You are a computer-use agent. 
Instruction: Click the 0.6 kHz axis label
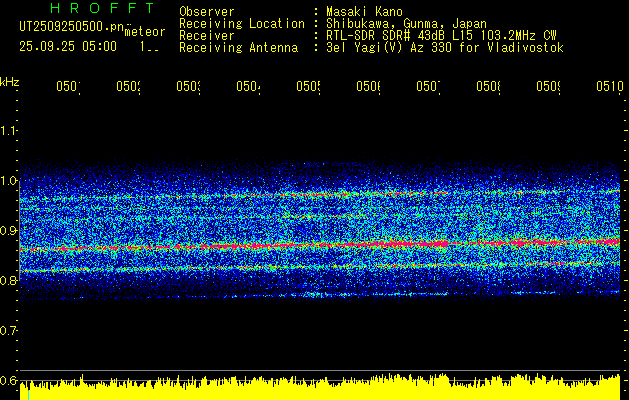coord(8,380)
